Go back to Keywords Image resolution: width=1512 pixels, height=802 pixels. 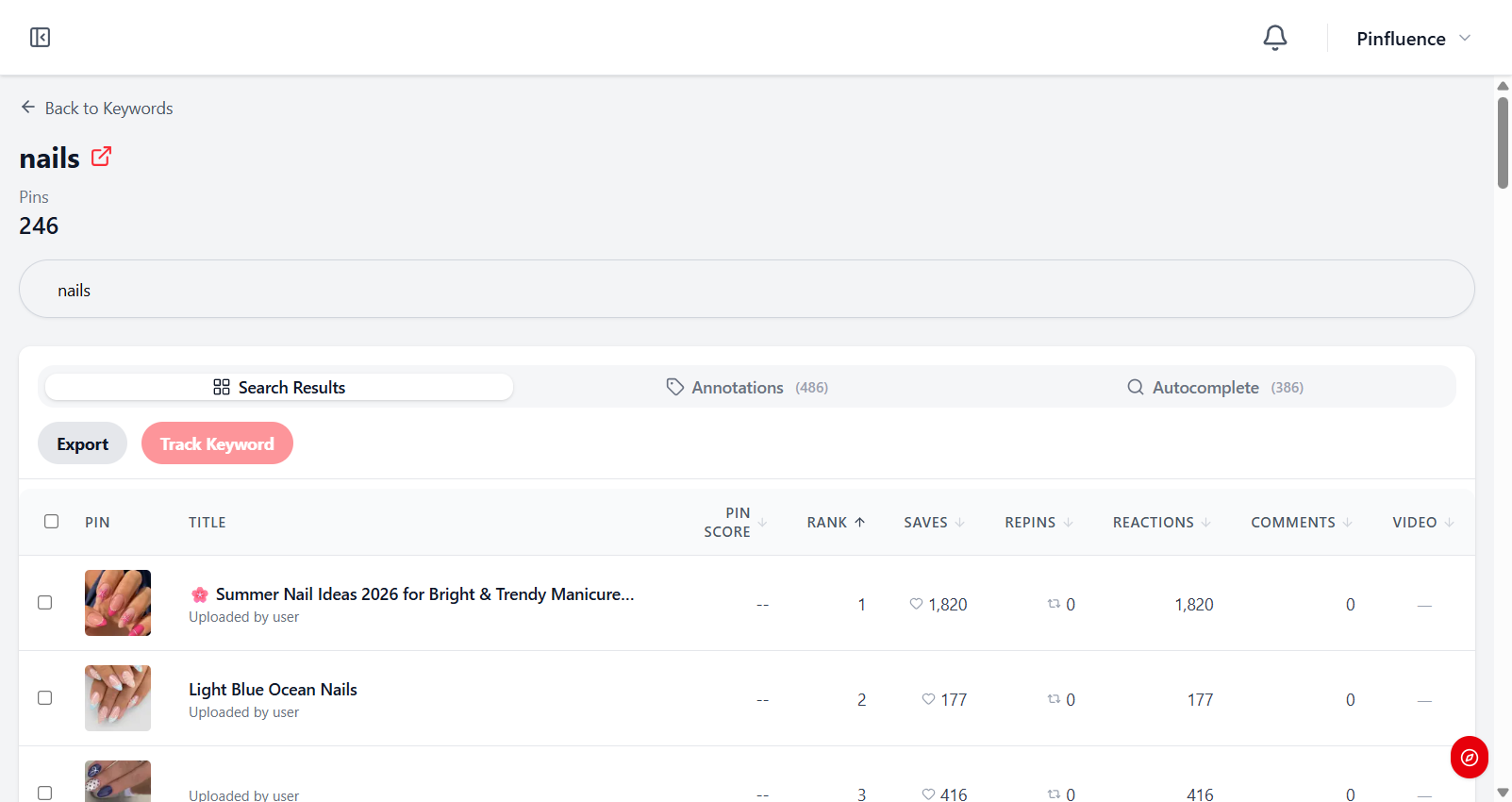pos(96,109)
